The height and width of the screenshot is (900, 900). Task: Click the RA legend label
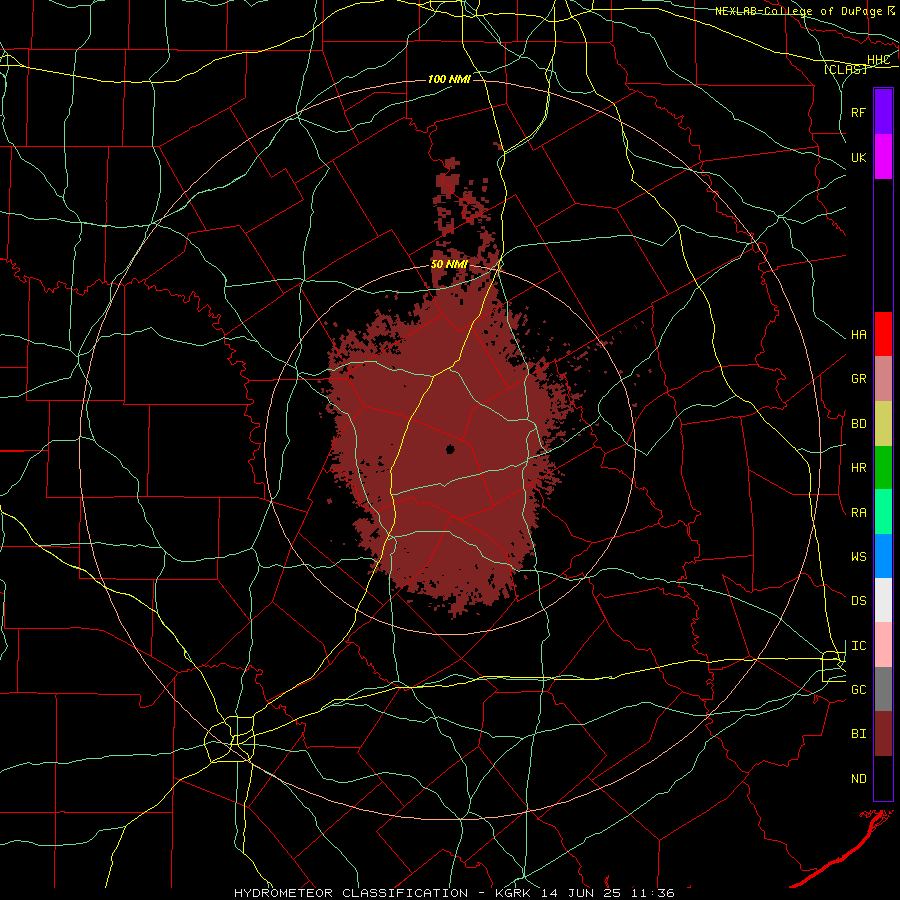pyautogui.click(x=859, y=512)
